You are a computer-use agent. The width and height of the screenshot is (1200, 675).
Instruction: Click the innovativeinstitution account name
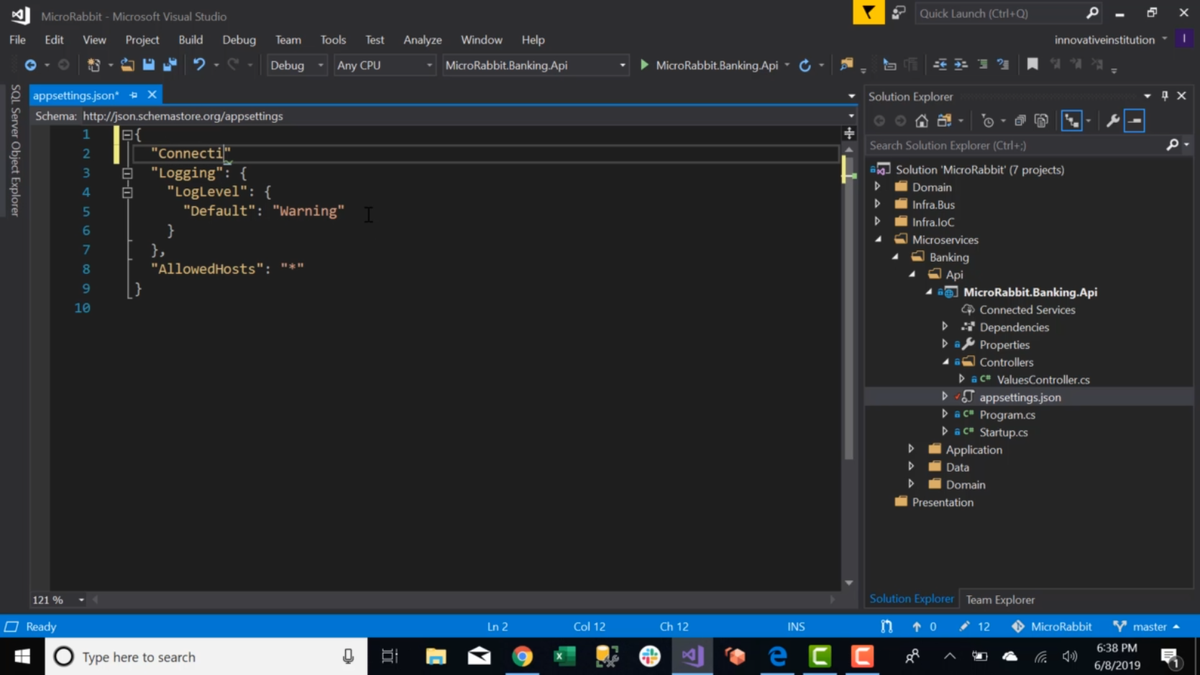coord(1103,40)
